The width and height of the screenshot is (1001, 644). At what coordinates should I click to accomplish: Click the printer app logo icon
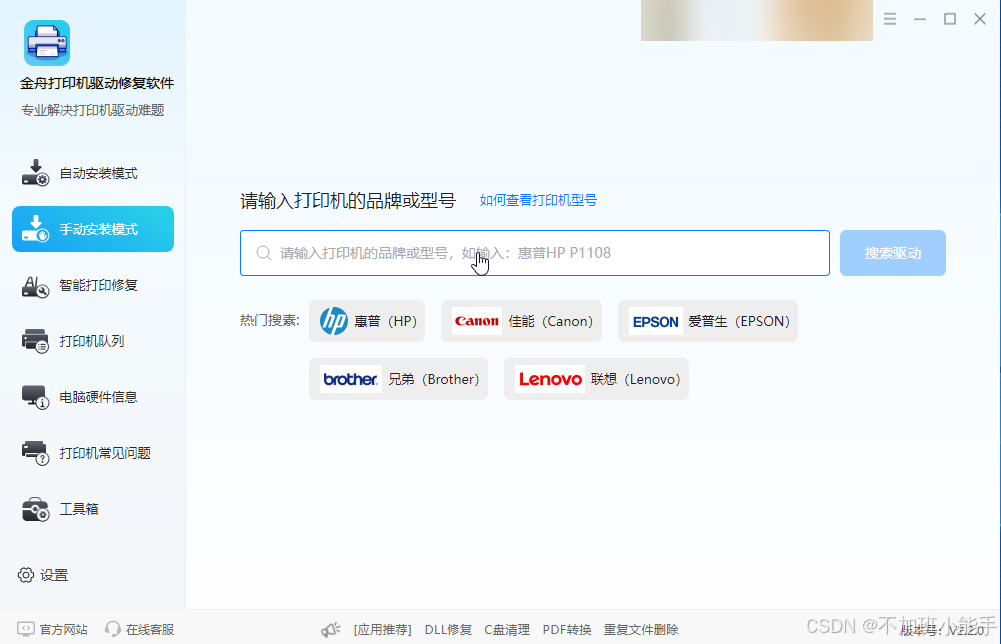coord(47,43)
